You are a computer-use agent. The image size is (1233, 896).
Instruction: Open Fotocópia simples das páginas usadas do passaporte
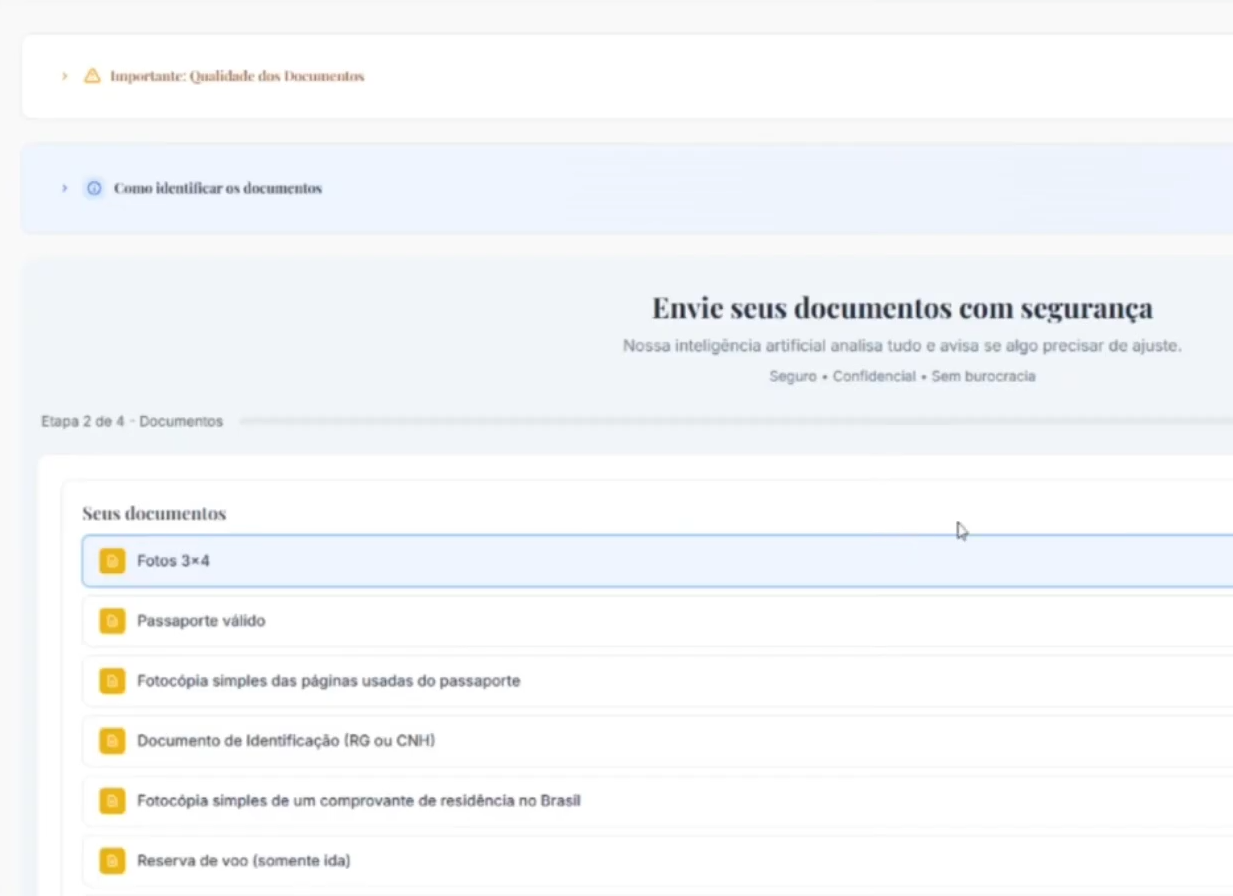coord(657,681)
